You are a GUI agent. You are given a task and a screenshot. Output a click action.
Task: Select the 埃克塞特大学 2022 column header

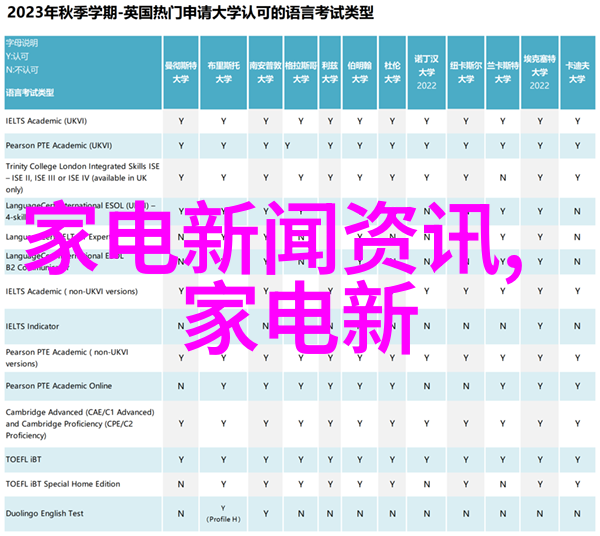point(540,72)
